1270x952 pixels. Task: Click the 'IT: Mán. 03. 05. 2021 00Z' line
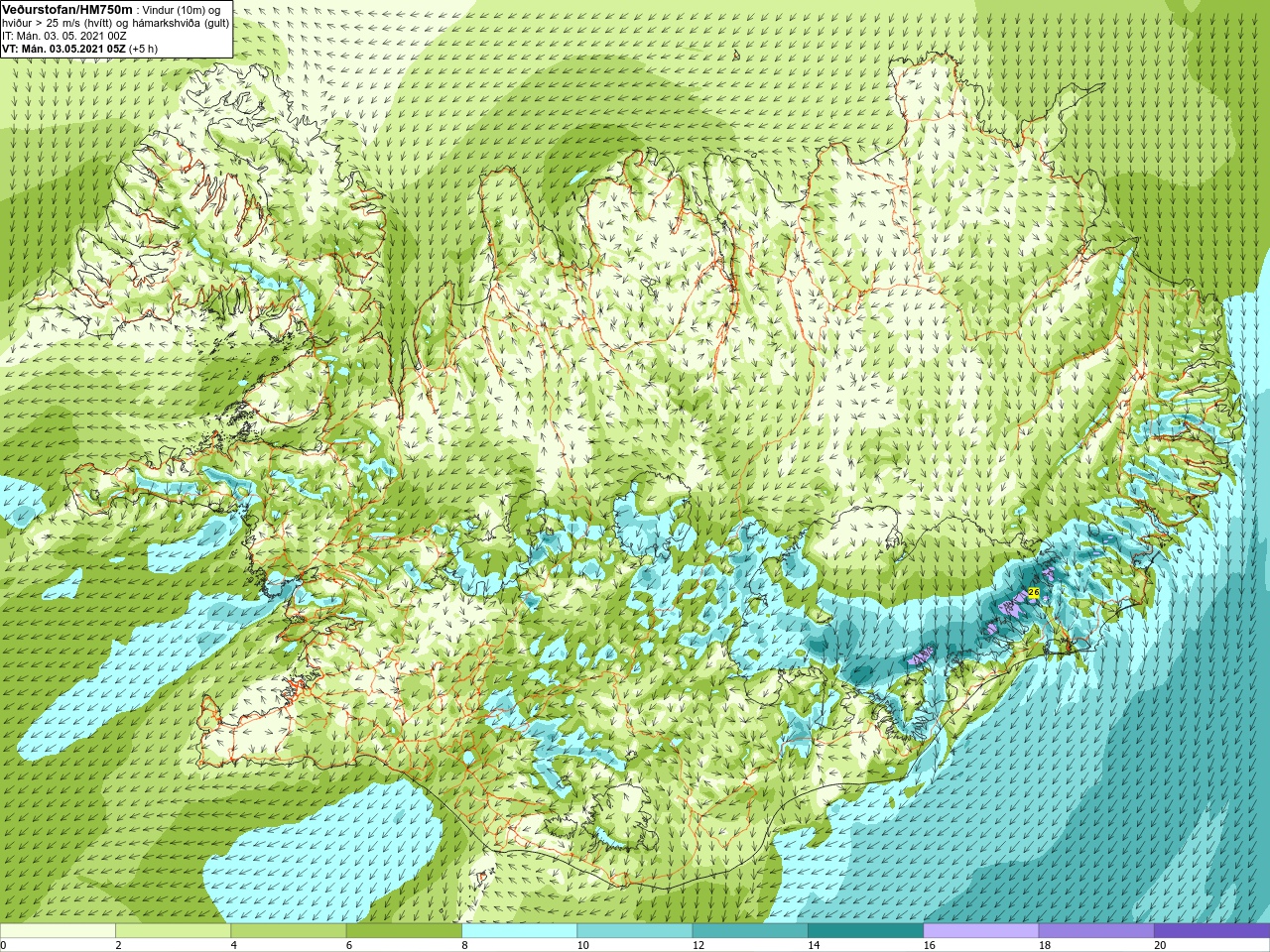click(64, 36)
